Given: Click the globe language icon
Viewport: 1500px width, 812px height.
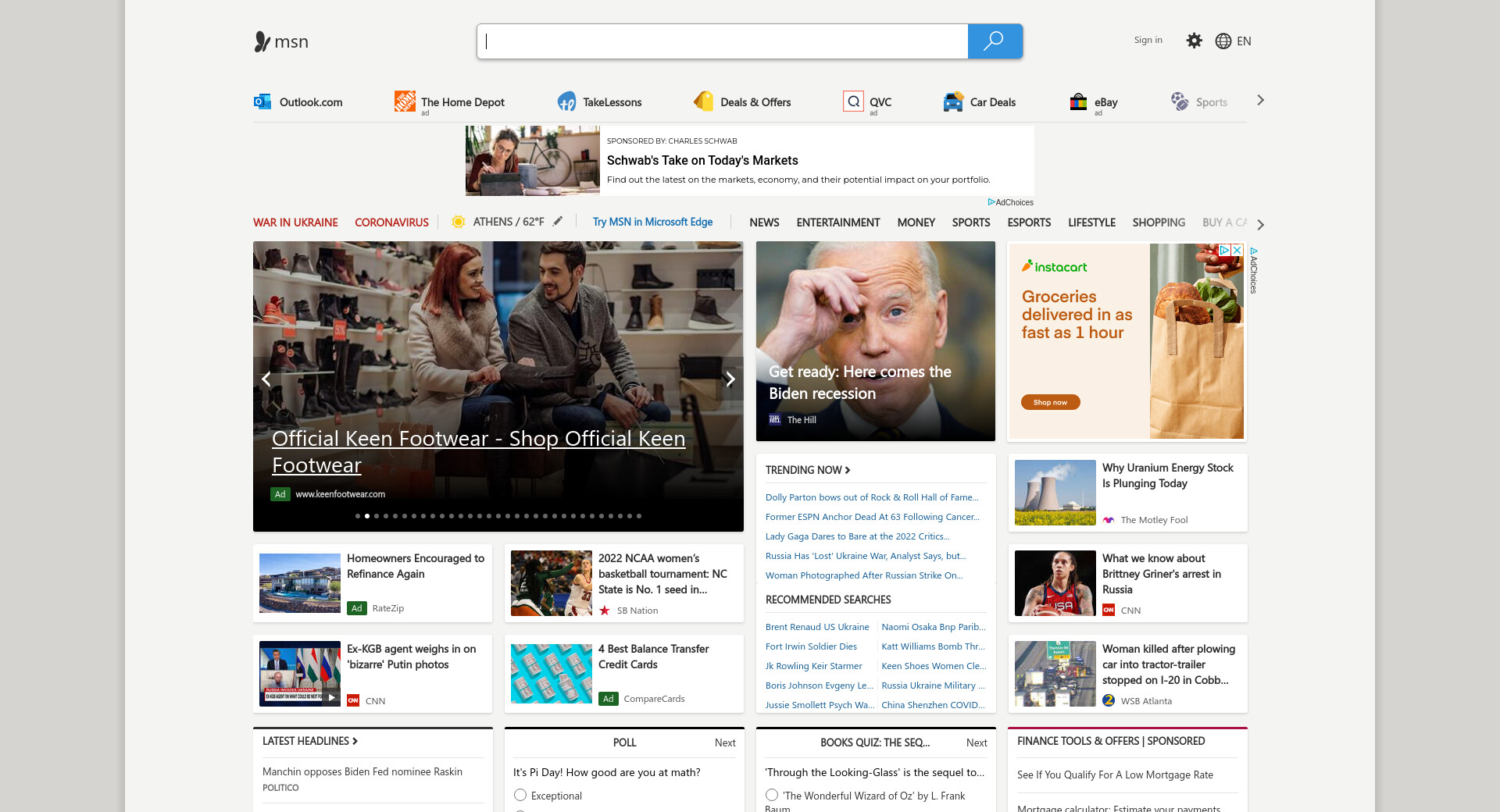Looking at the screenshot, I should point(1223,41).
